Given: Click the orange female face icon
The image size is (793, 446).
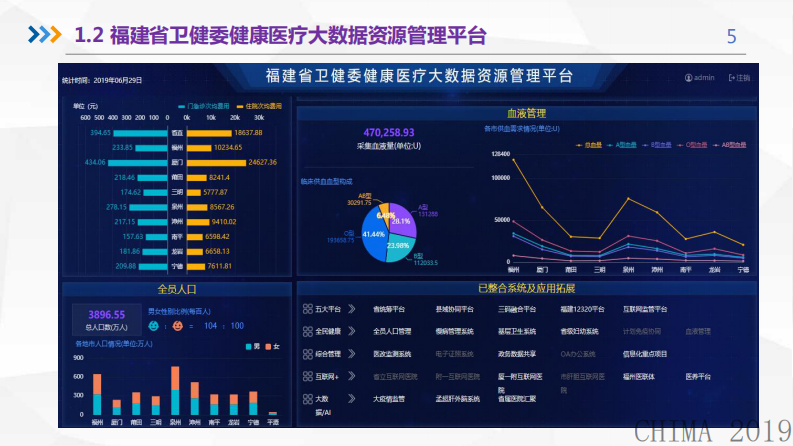Looking at the screenshot, I should tap(178, 326).
